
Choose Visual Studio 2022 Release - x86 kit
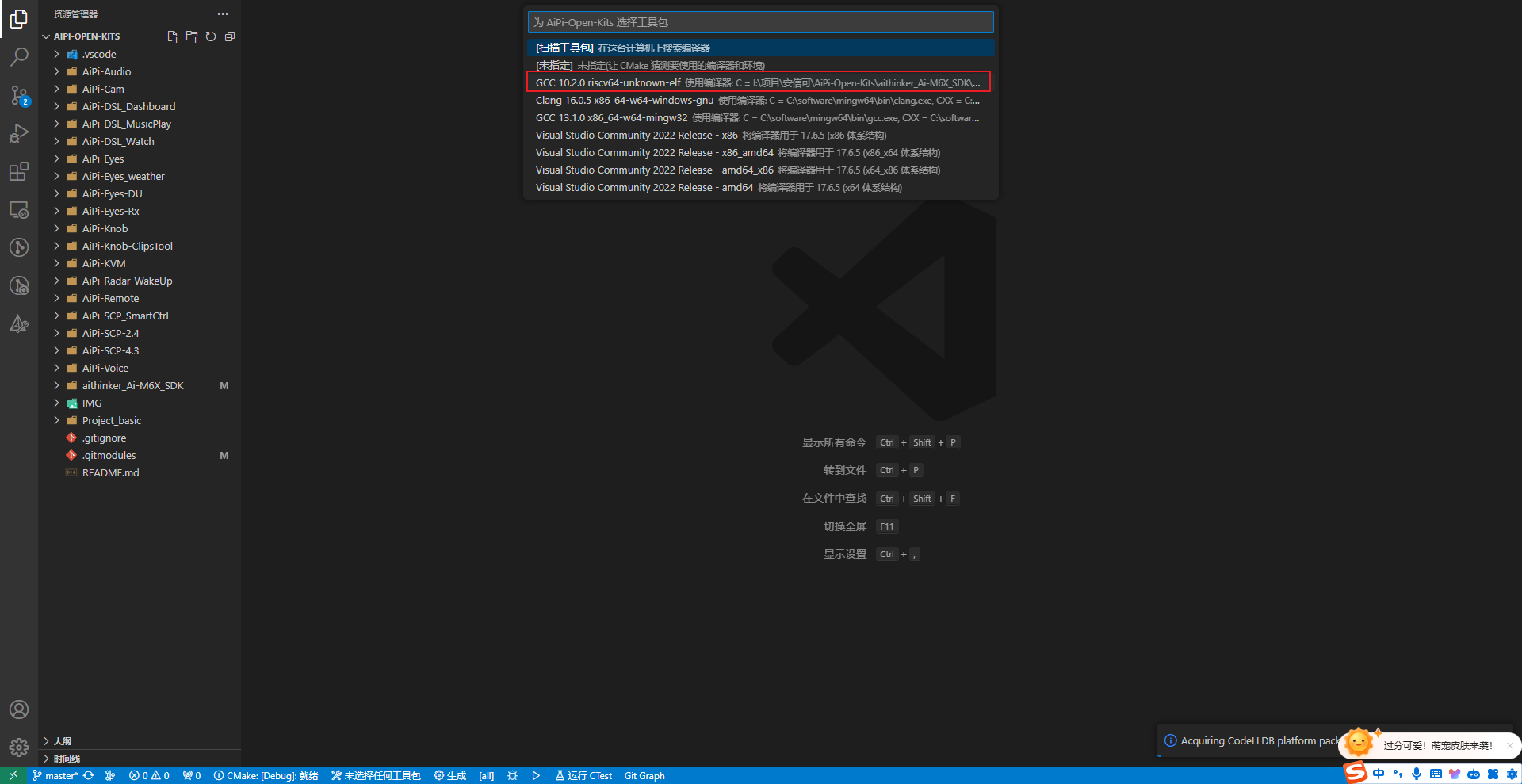[761, 135]
